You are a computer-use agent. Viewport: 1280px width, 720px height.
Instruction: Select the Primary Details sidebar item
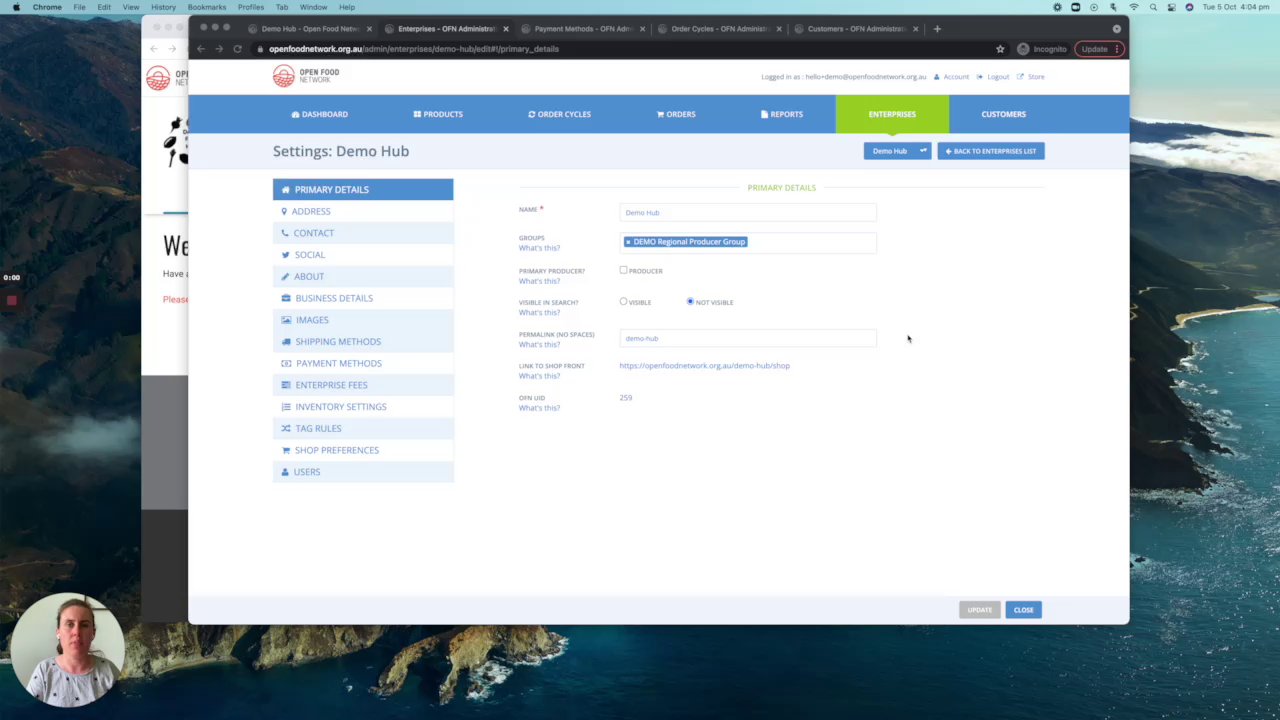(x=363, y=189)
